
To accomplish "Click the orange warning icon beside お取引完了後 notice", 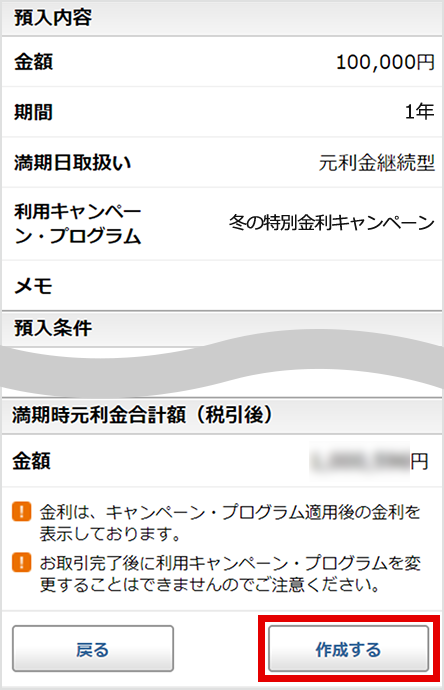I will 22,562.
